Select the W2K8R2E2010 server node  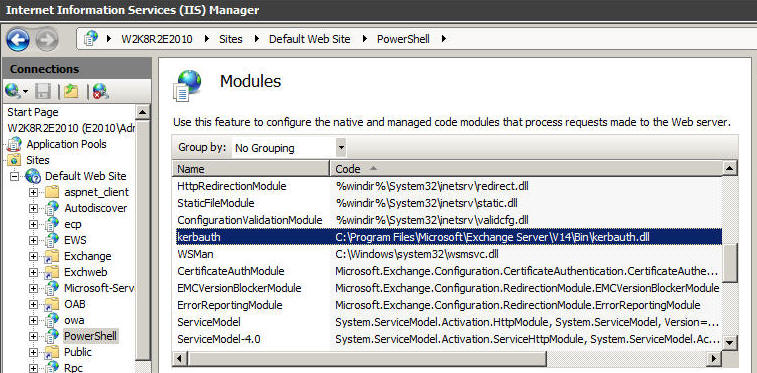pos(71,128)
